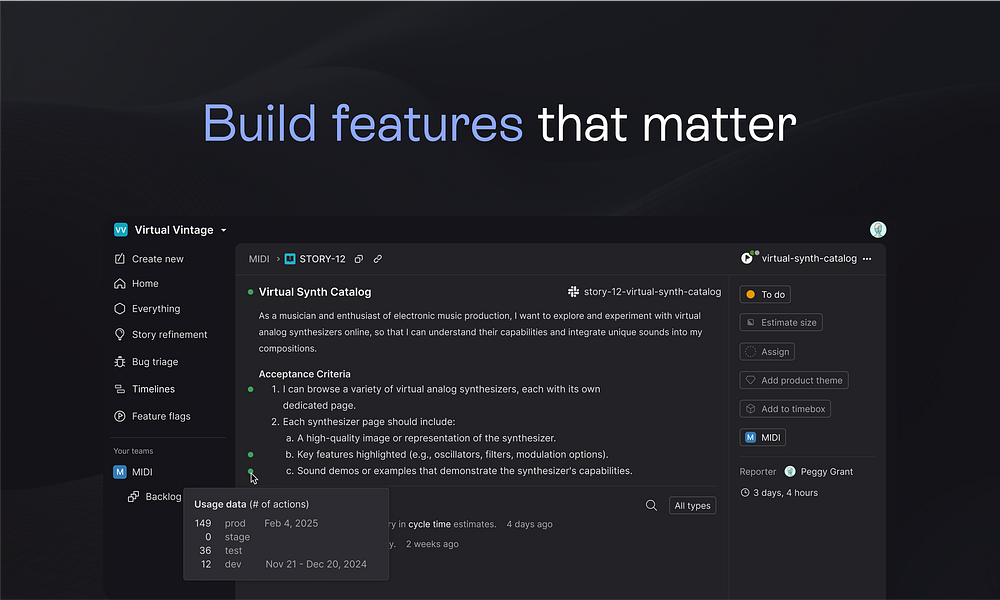
Task: Click the 3 days, 4 hours time entry
Action: 785,493
